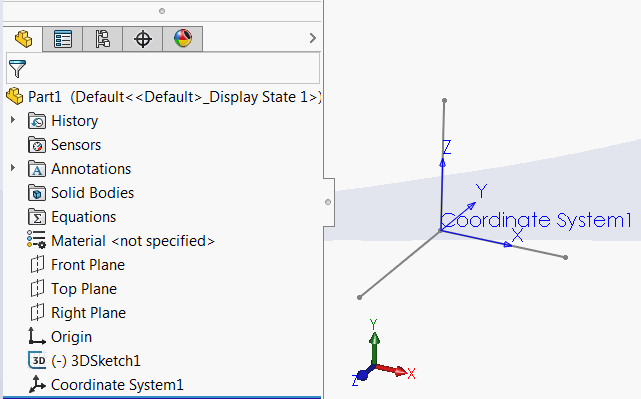The image size is (641, 399).
Task: Click into the tree filter search field
Action: click(163, 68)
